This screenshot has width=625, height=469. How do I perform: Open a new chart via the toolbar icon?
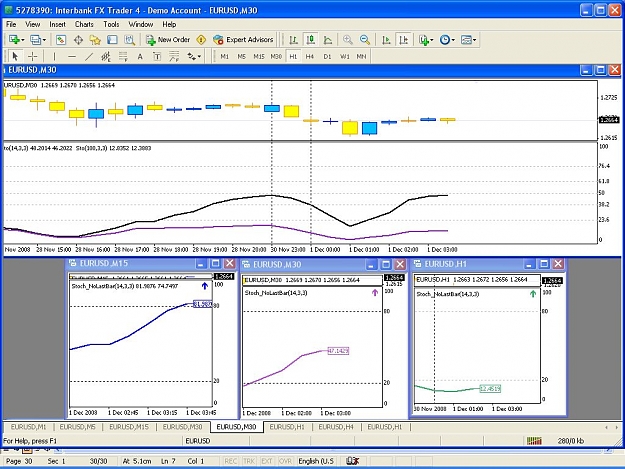tap(14, 40)
